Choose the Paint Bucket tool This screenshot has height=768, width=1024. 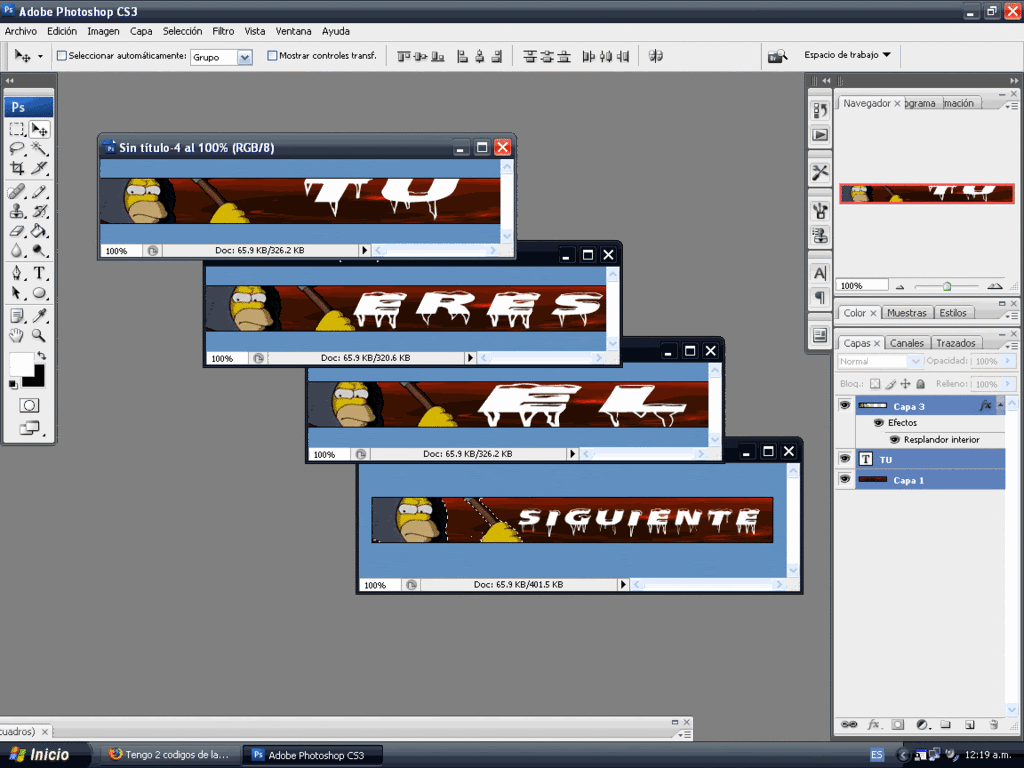(40, 231)
